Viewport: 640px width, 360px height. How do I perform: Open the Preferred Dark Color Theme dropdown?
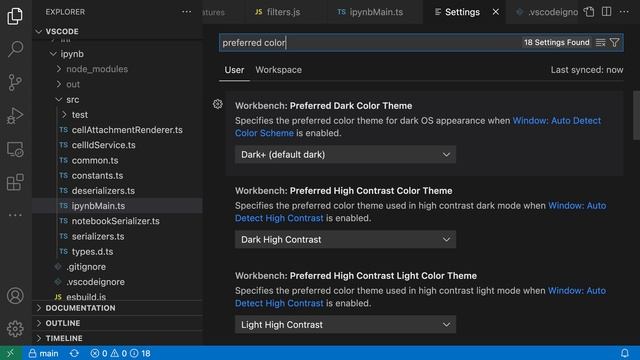pyautogui.click(x=345, y=155)
